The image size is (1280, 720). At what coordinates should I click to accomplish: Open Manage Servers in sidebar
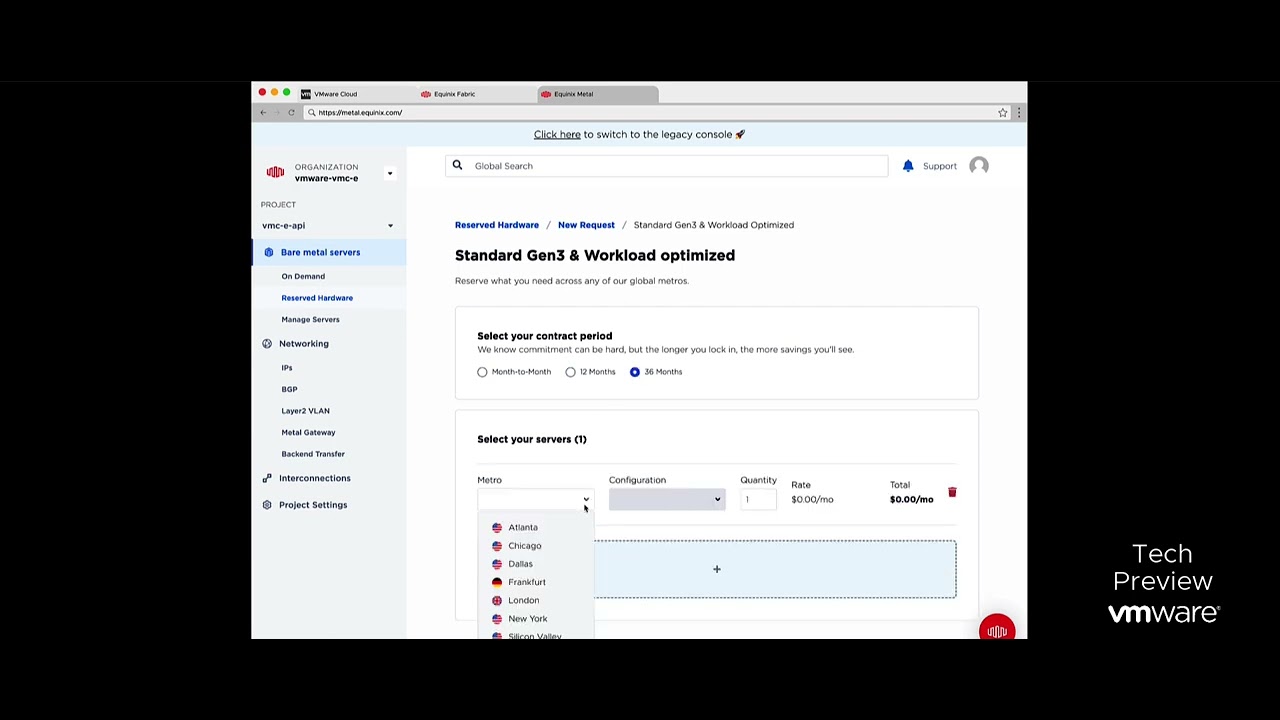point(310,320)
